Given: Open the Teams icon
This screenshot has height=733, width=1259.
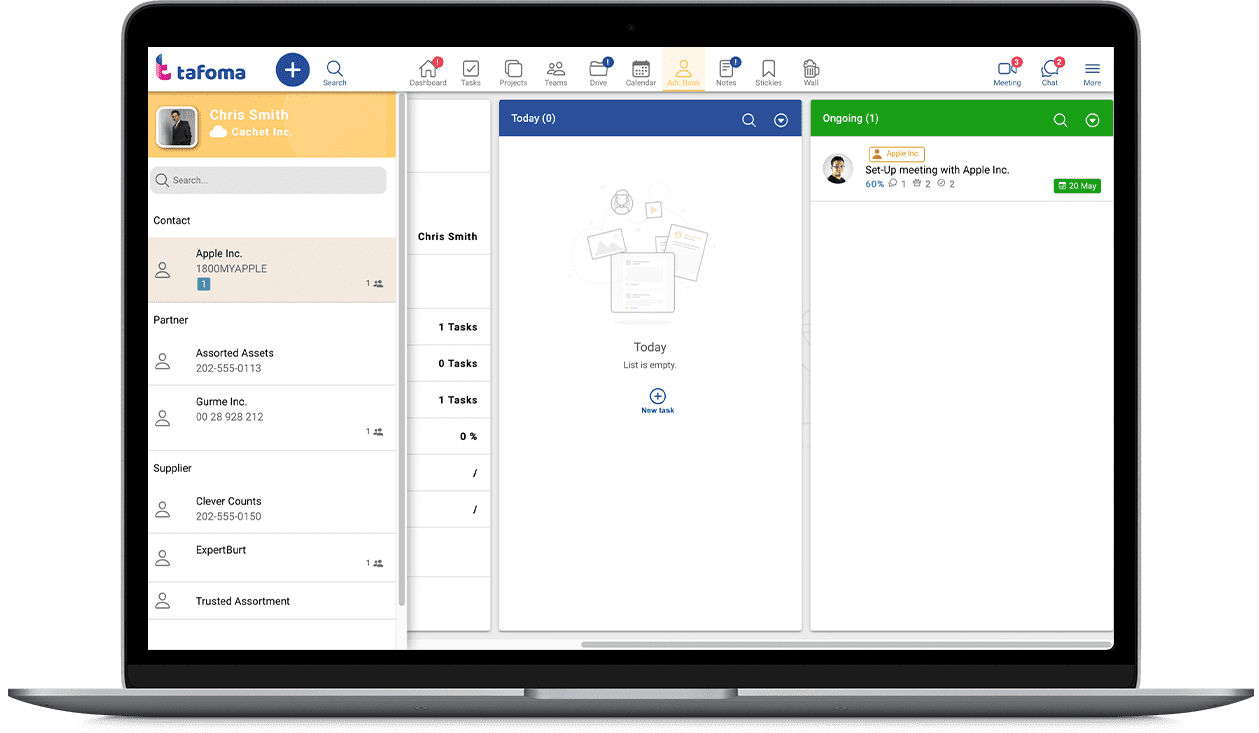Looking at the screenshot, I should (556, 70).
